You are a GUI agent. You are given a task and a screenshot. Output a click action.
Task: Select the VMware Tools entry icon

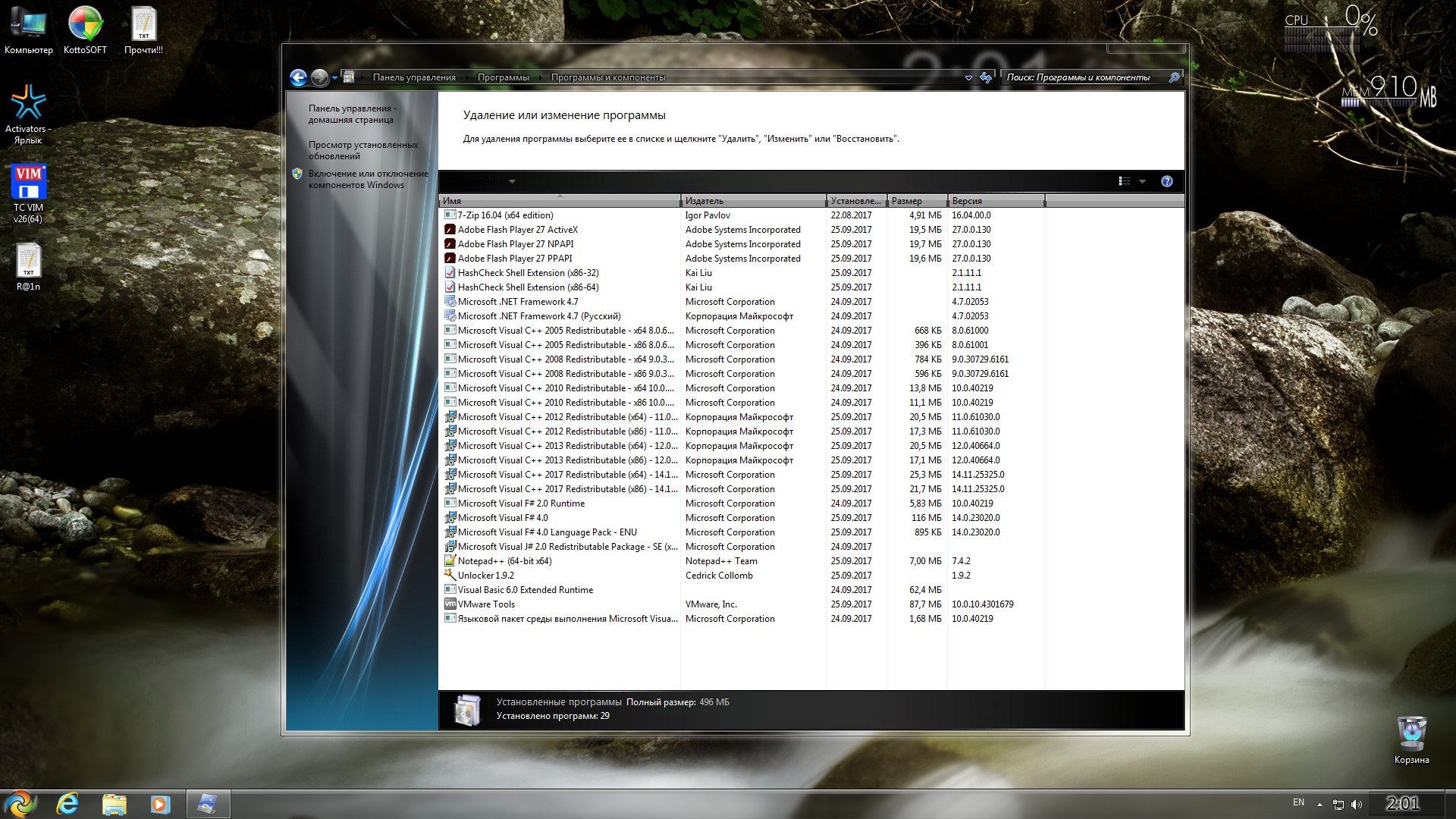click(450, 604)
